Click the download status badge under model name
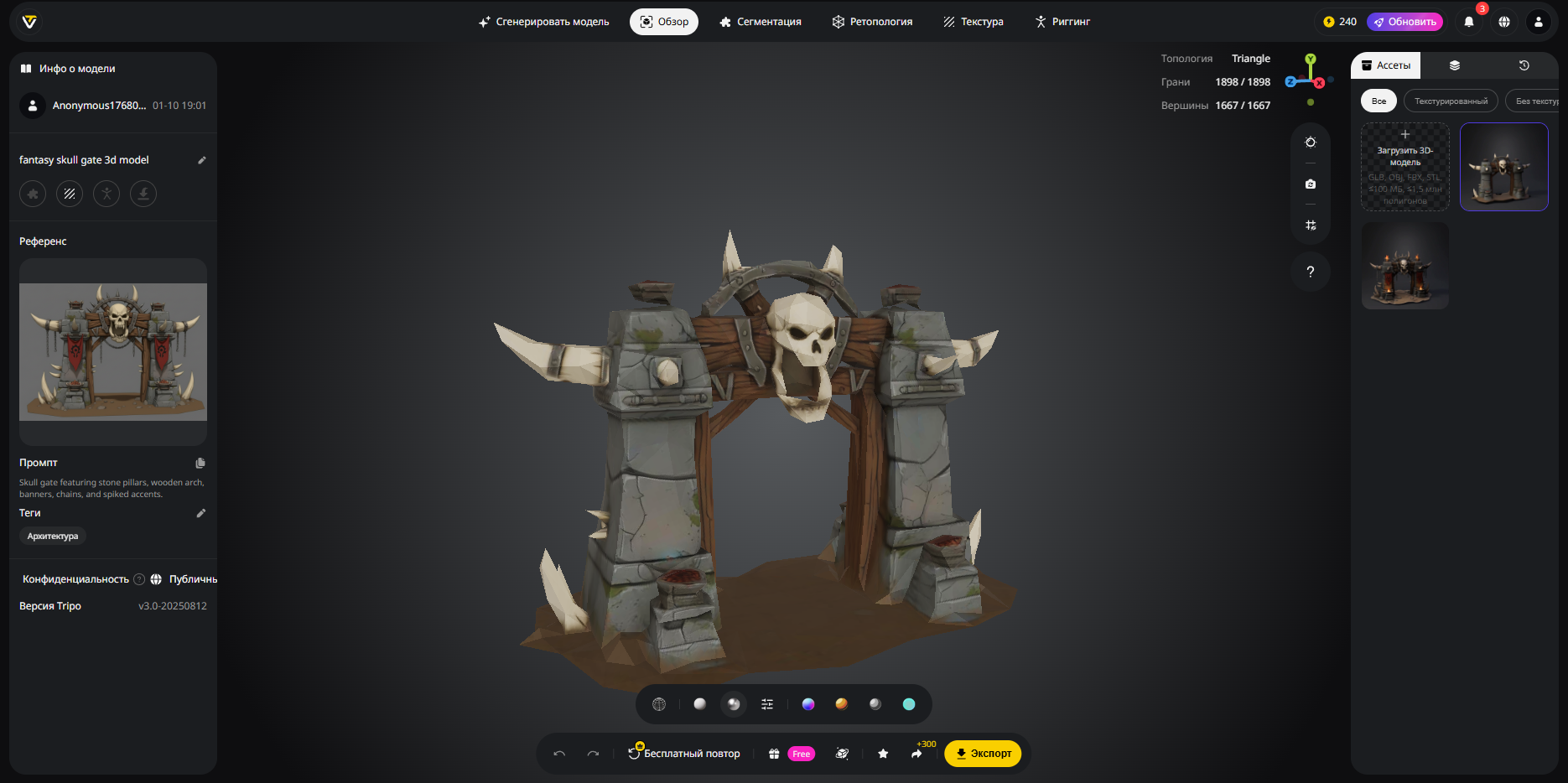1568x783 pixels. 143,194
